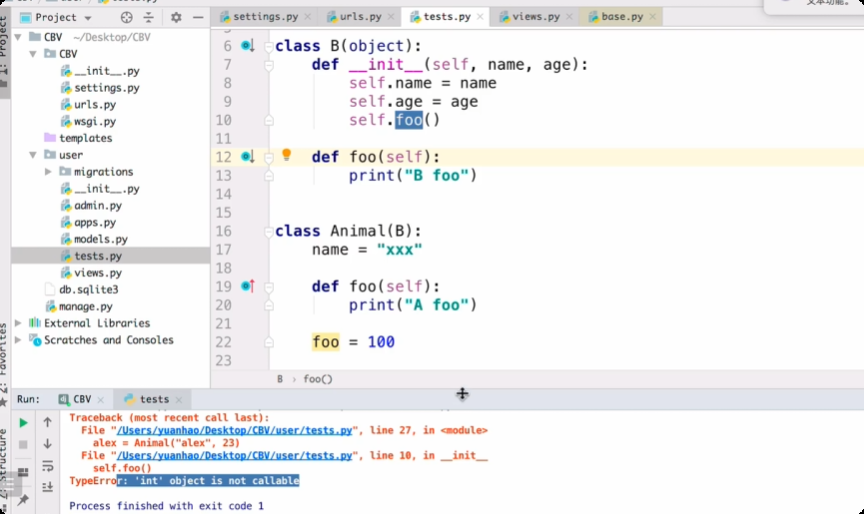The image size is (864, 514).
Task: Click the restore layout icon in run panel
Action: [23, 472]
